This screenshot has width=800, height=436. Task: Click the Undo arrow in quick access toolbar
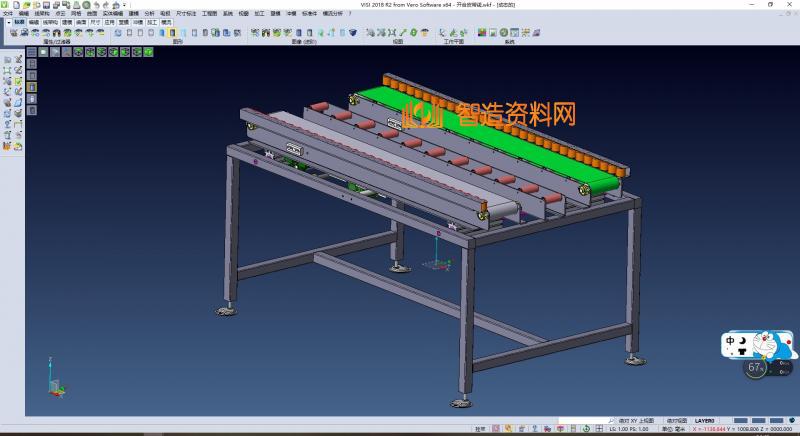(x=97, y=4)
